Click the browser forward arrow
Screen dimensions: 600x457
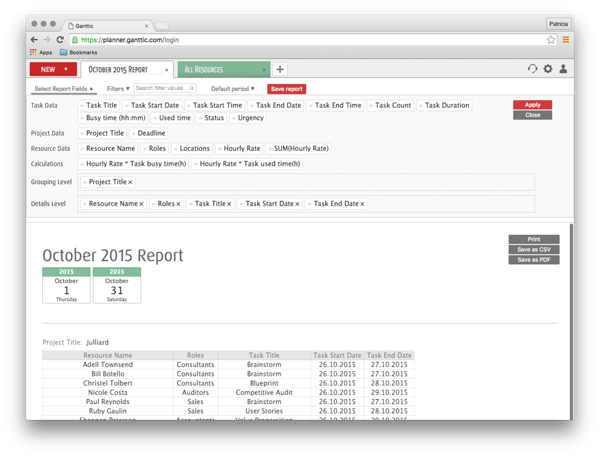tap(47, 39)
